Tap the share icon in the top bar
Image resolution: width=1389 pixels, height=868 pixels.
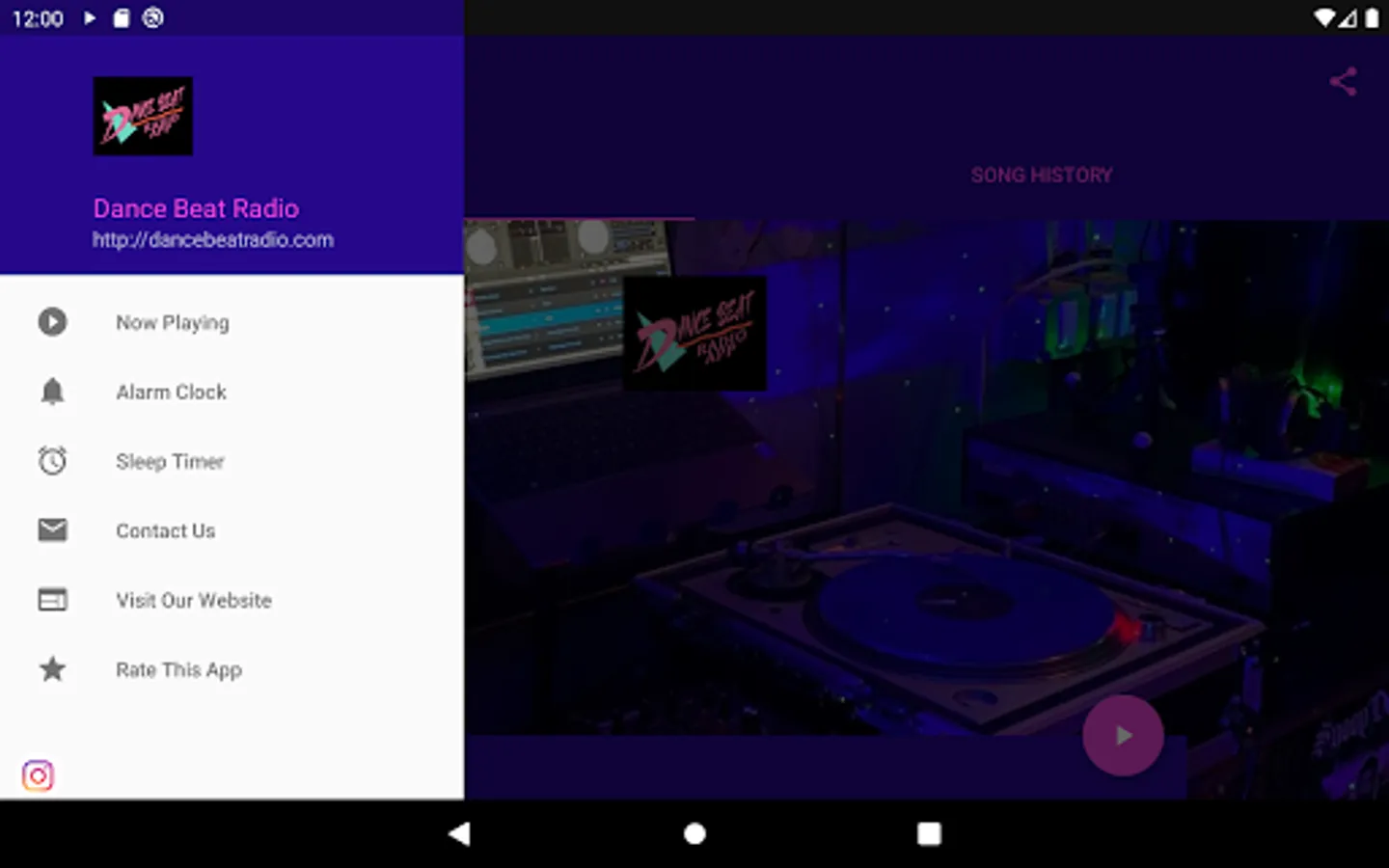(1343, 81)
